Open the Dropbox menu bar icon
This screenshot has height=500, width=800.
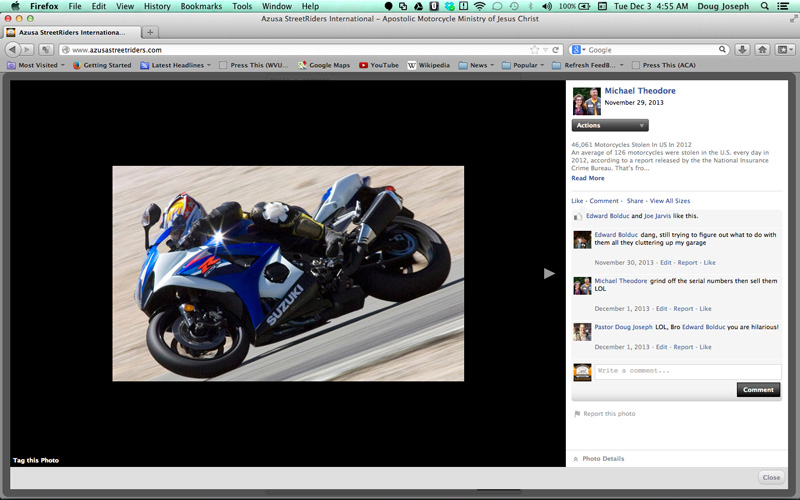click(449, 6)
